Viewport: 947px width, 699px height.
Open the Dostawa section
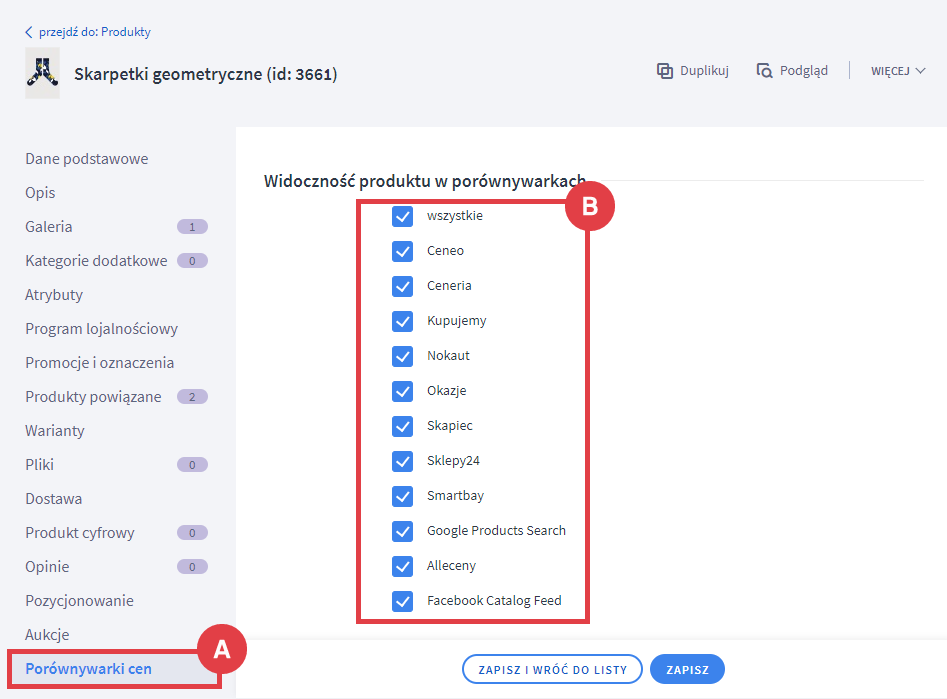tap(53, 499)
